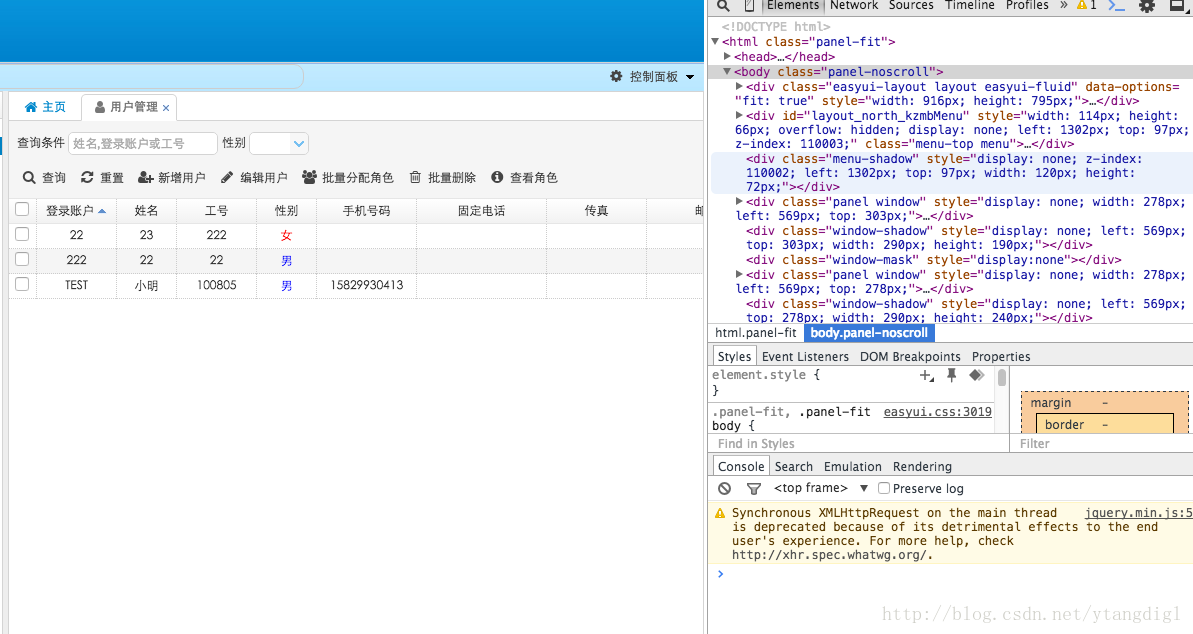Click 查看角色 view roles button

[x=524, y=177]
